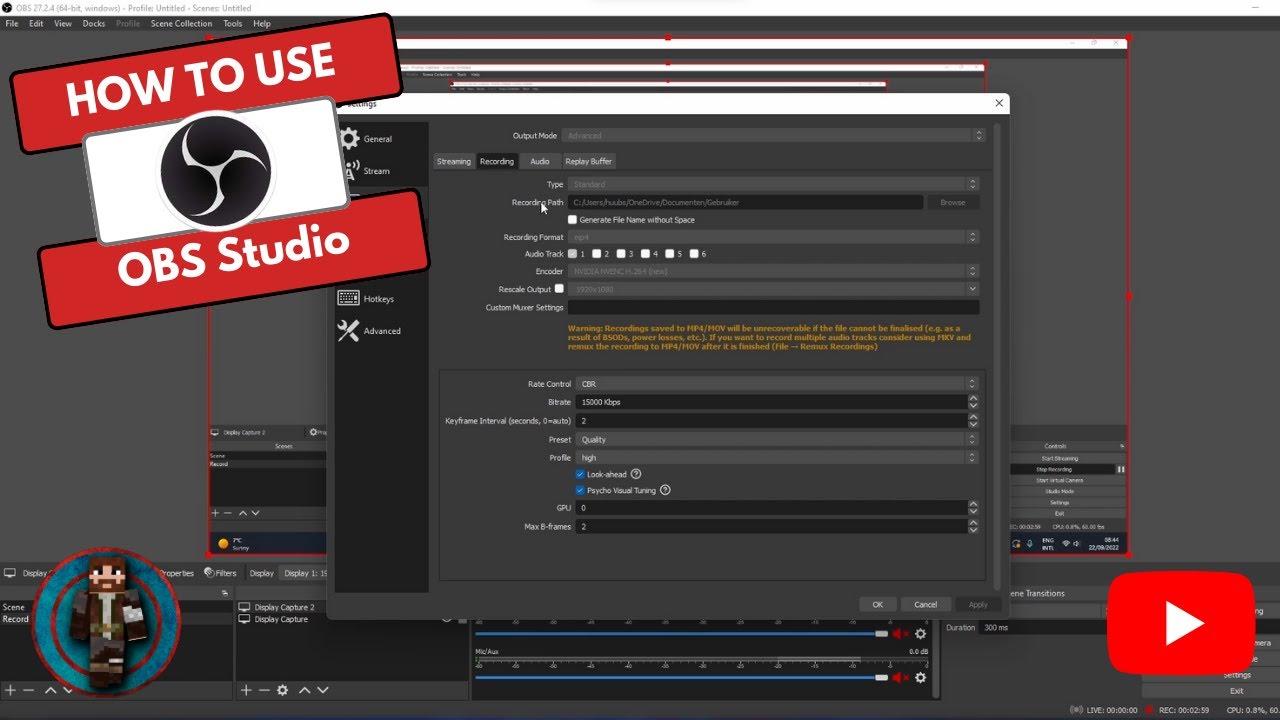The width and height of the screenshot is (1280, 720).
Task: Open the Output Mode dropdown
Action: coord(772,135)
